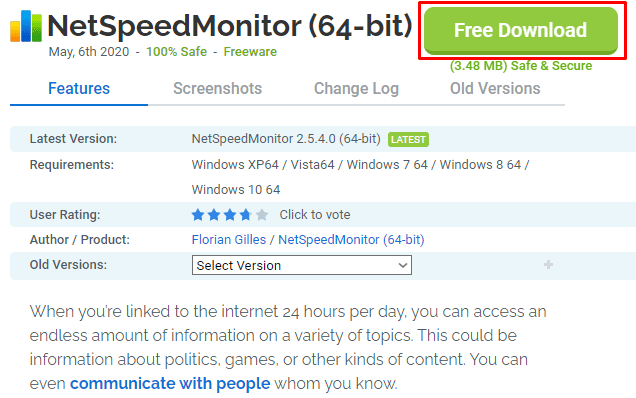Expand version list using dropdown chevron arrow
The image size is (636, 398).
[x=402, y=265]
